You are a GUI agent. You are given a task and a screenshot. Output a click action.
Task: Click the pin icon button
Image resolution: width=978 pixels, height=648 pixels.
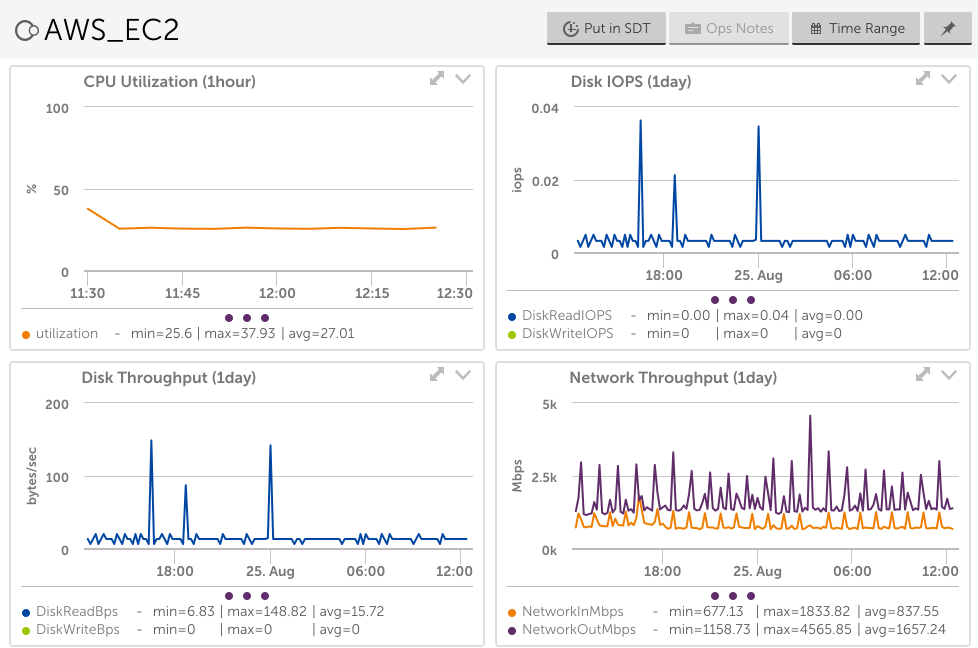(x=947, y=29)
